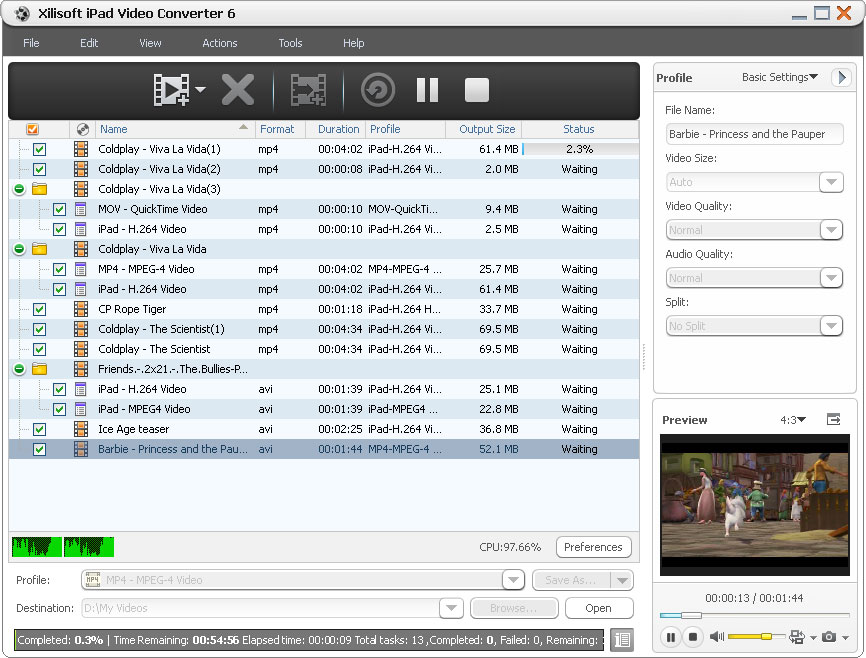Image resolution: width=866 pixels, height=658 pixels.
Task: Open the Tools menu
Action: click(x=290, y=43)
